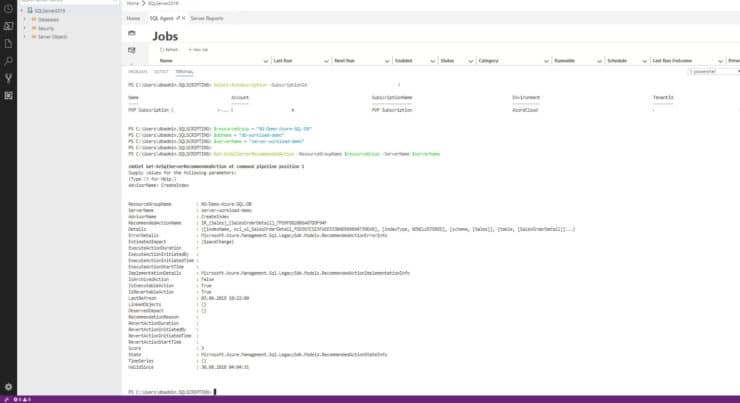Expand the Databases tree node
Screen dimensions: 740x403
point(24,18)
